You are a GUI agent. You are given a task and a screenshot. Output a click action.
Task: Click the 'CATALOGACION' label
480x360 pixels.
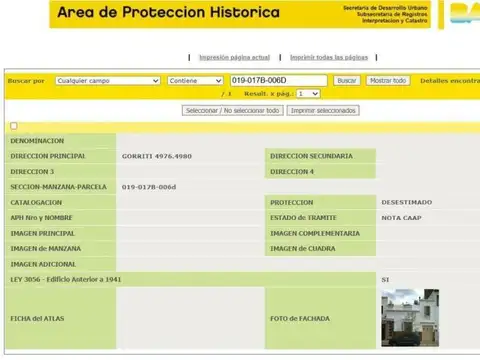tap(36, 202)
